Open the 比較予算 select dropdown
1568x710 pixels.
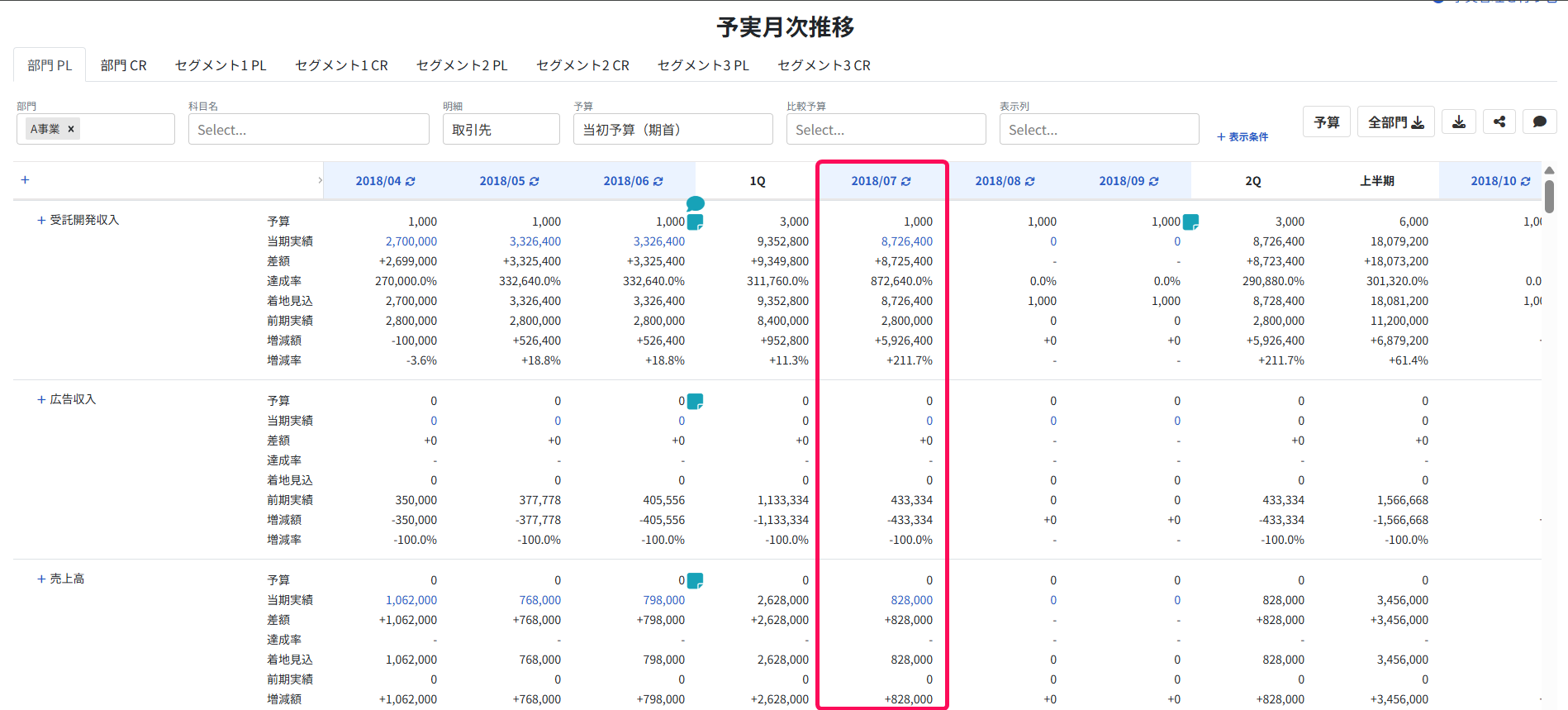(x=886, y=129)
